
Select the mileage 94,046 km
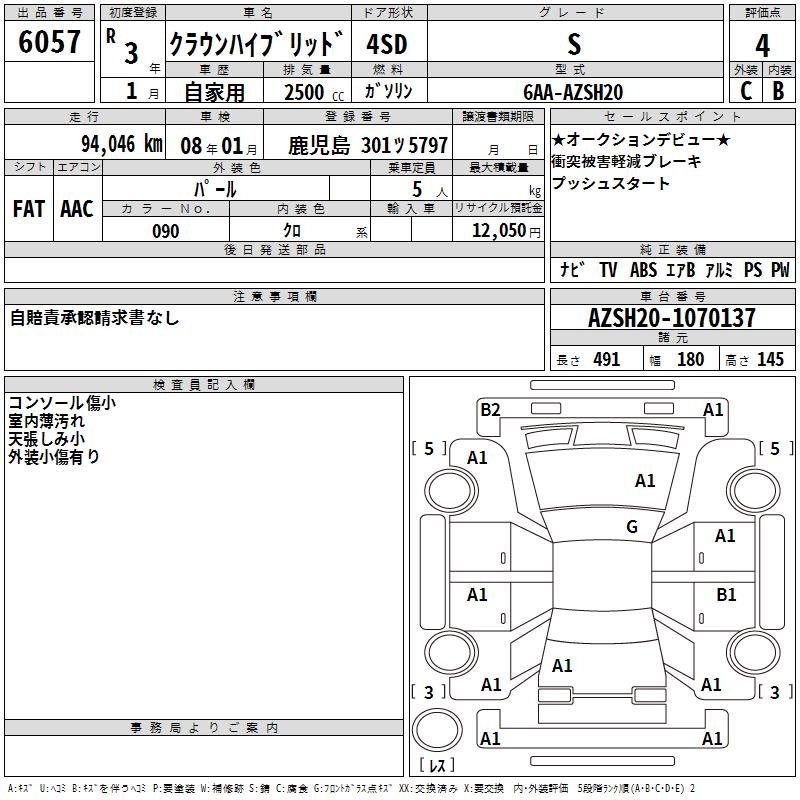(x=122, y=144)
